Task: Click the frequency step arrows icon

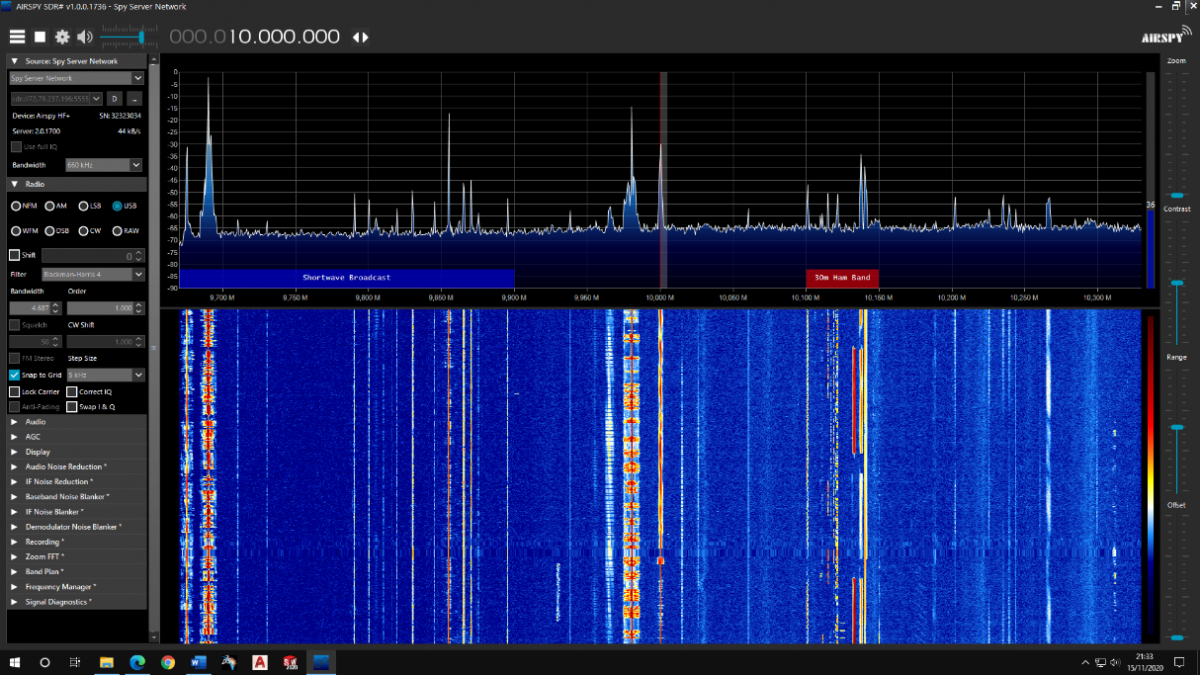Action: pos(360,38)
